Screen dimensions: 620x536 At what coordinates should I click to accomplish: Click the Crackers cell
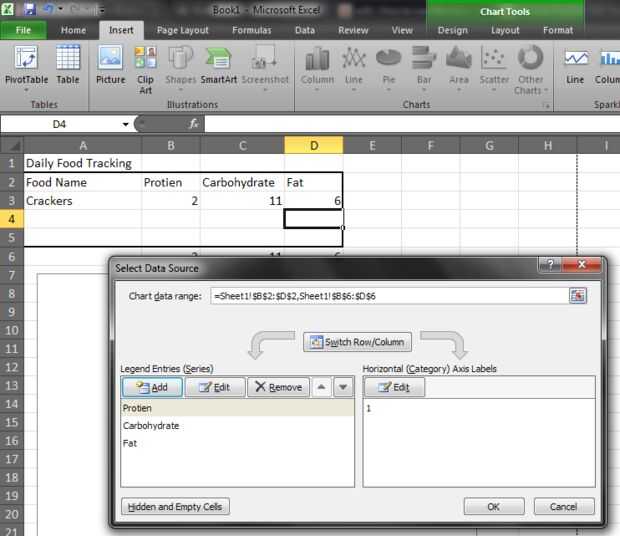(x=83, y=201)
